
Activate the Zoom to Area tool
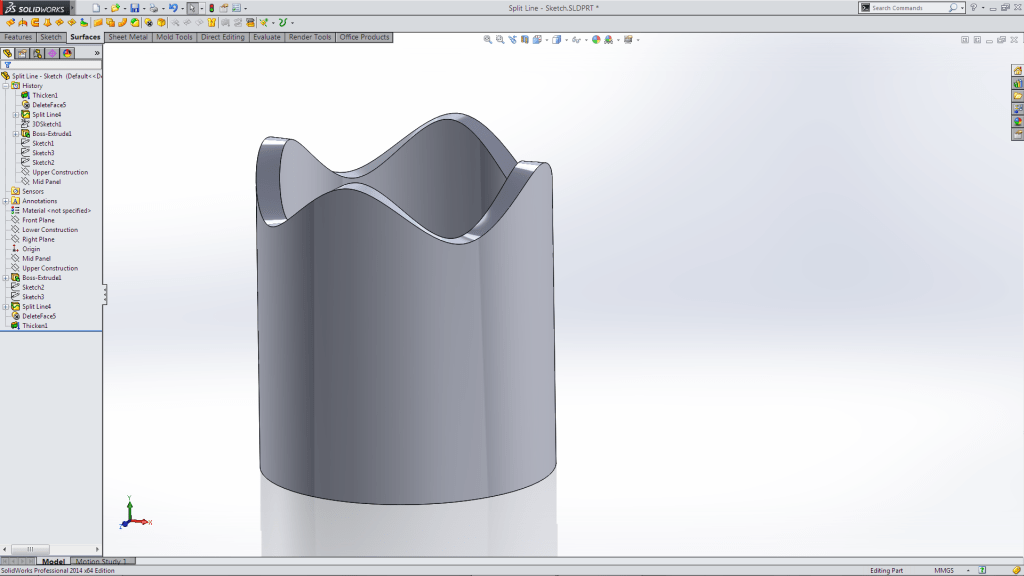(500, 41)
